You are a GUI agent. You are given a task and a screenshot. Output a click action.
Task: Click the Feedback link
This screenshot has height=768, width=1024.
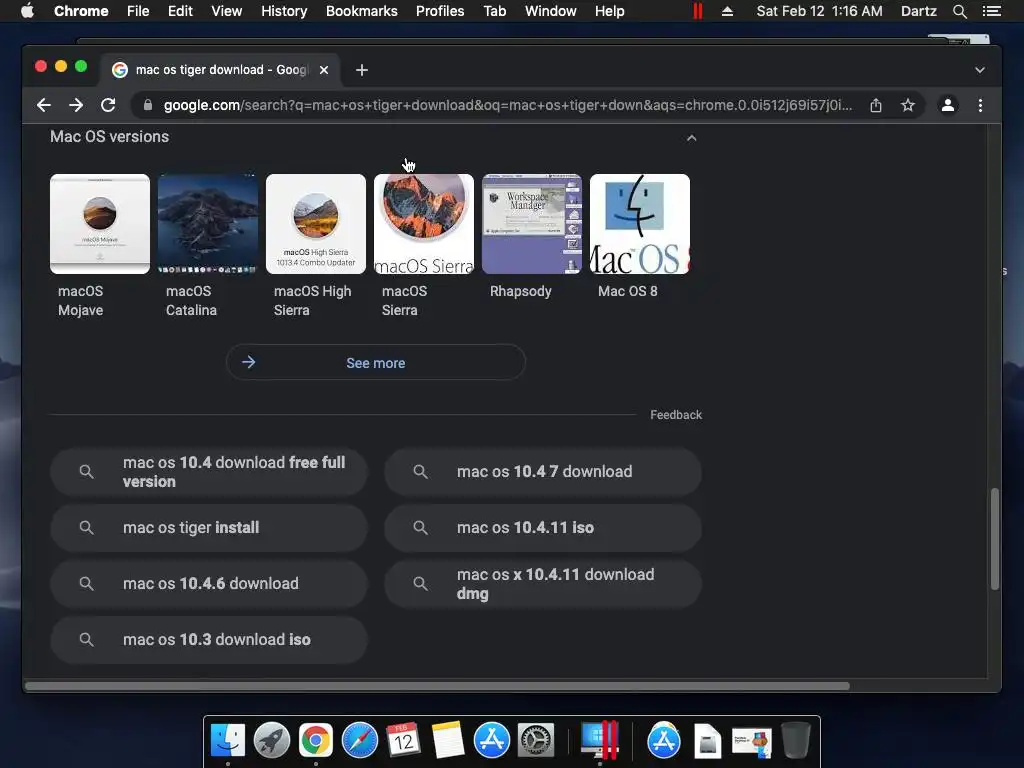point(676,415)
